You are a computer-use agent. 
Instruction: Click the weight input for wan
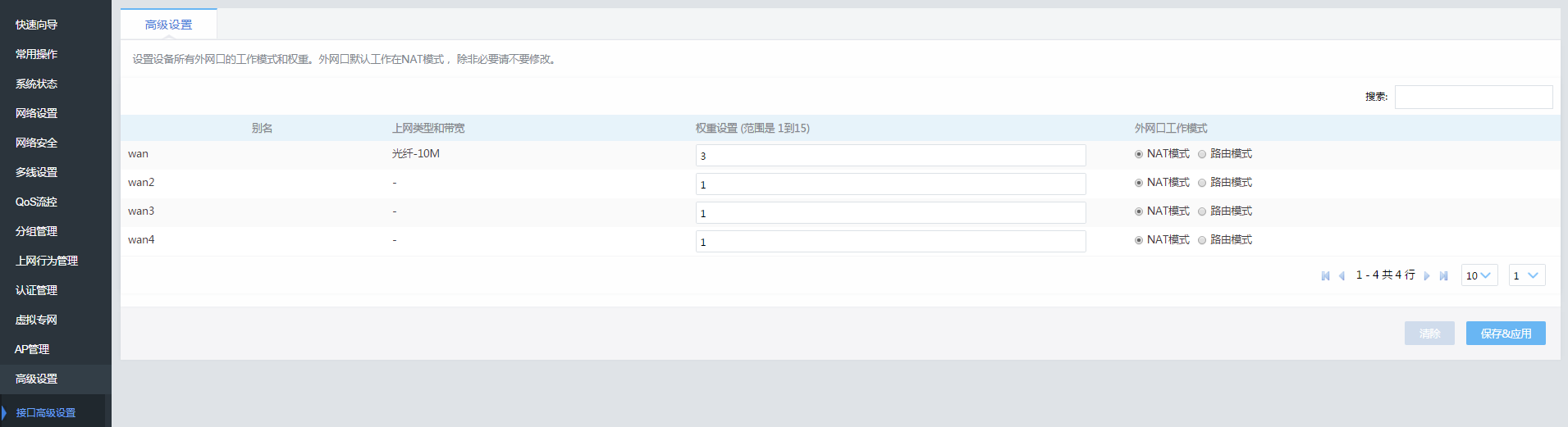(890, 156)
